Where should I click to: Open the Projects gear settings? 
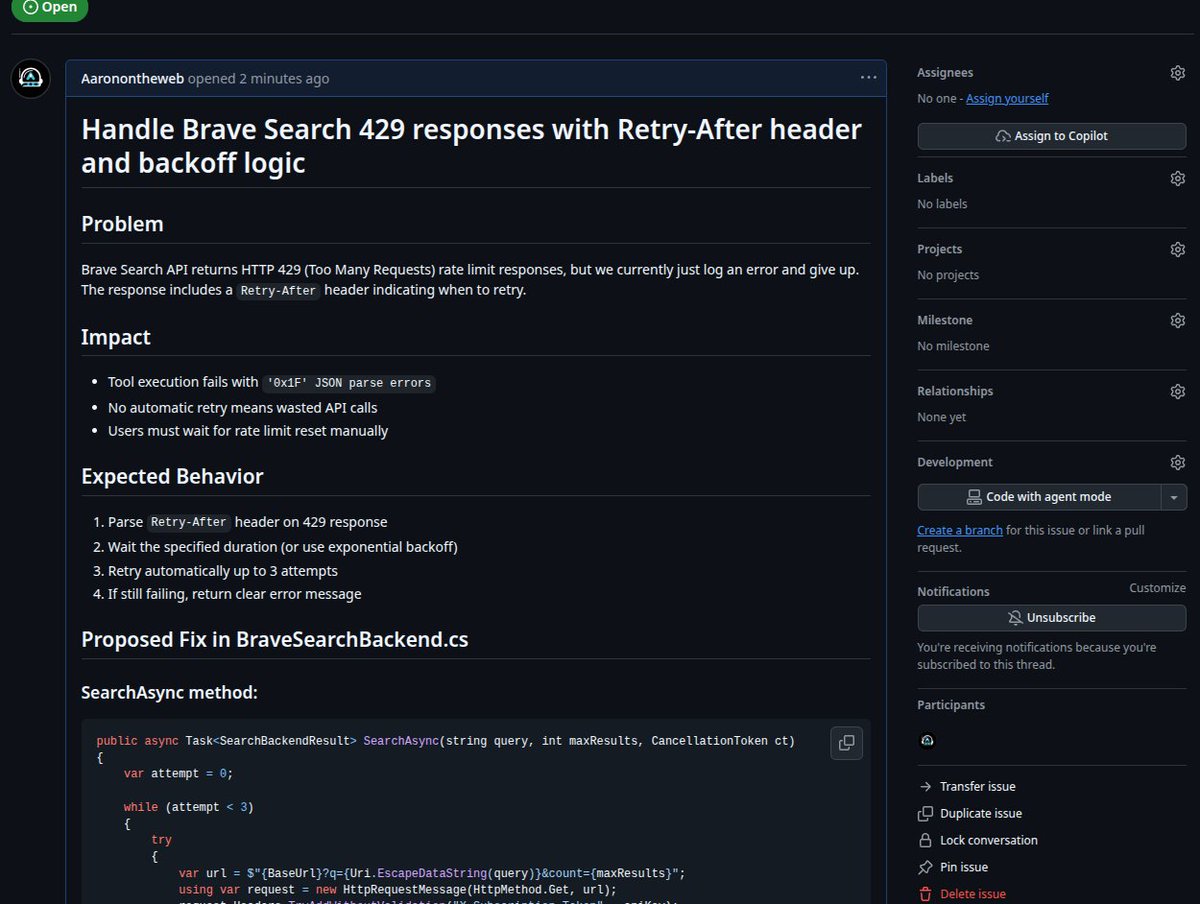pyautogui.click(x=1177, y=249)
